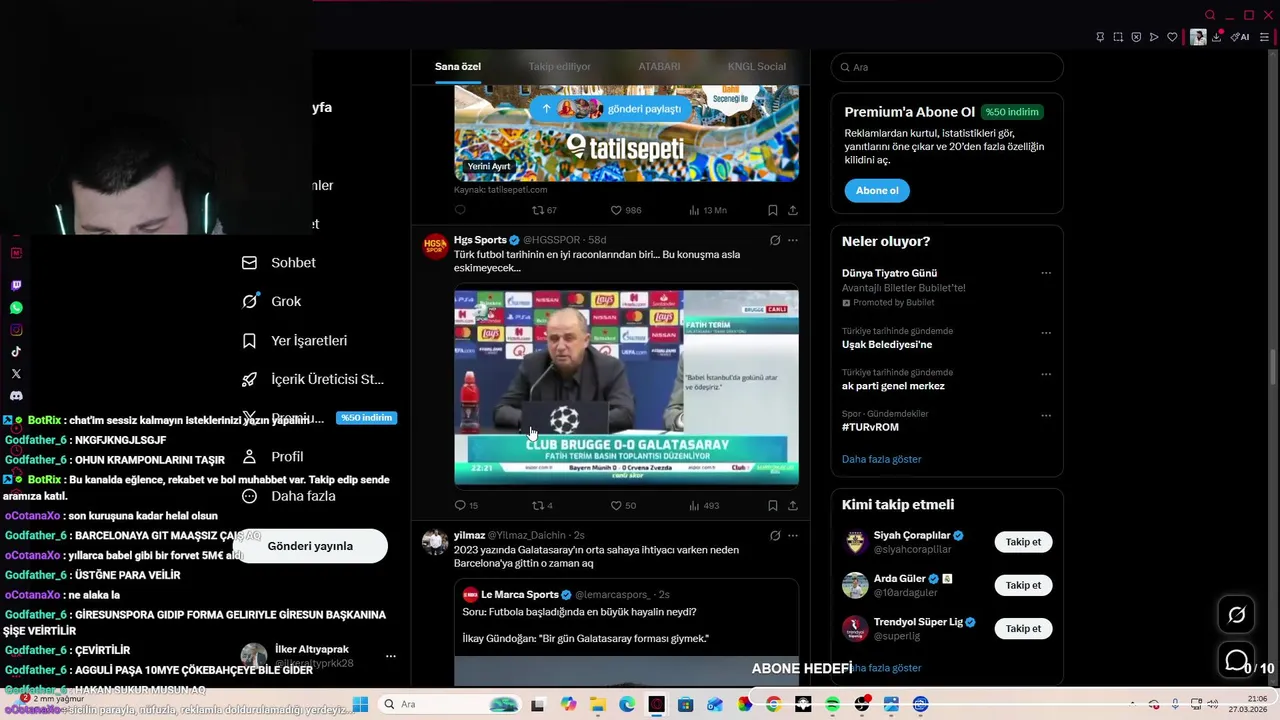Share the Hgs Sports tweet
This screenshot has height=720, width=1280.
(x=793, y=506)
